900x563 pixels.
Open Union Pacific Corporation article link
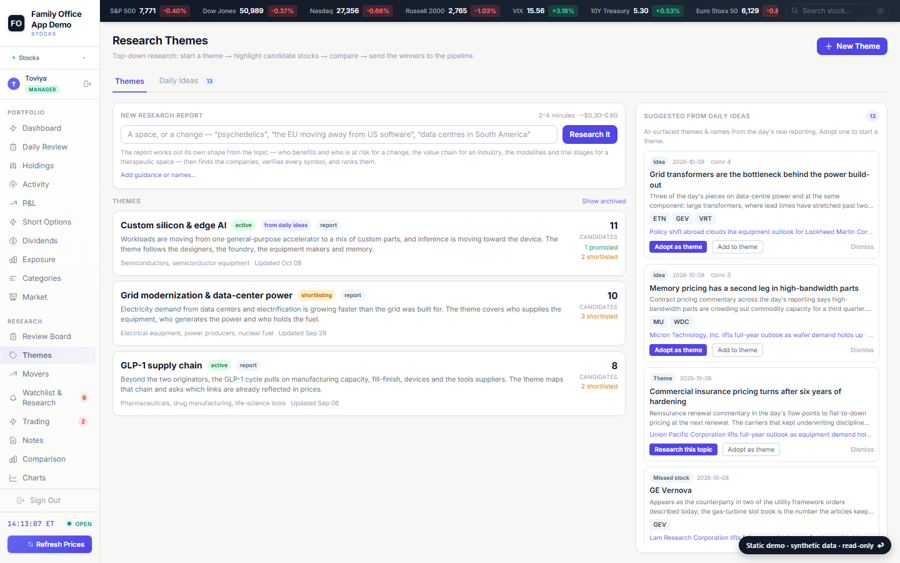[x=761, y=434]
